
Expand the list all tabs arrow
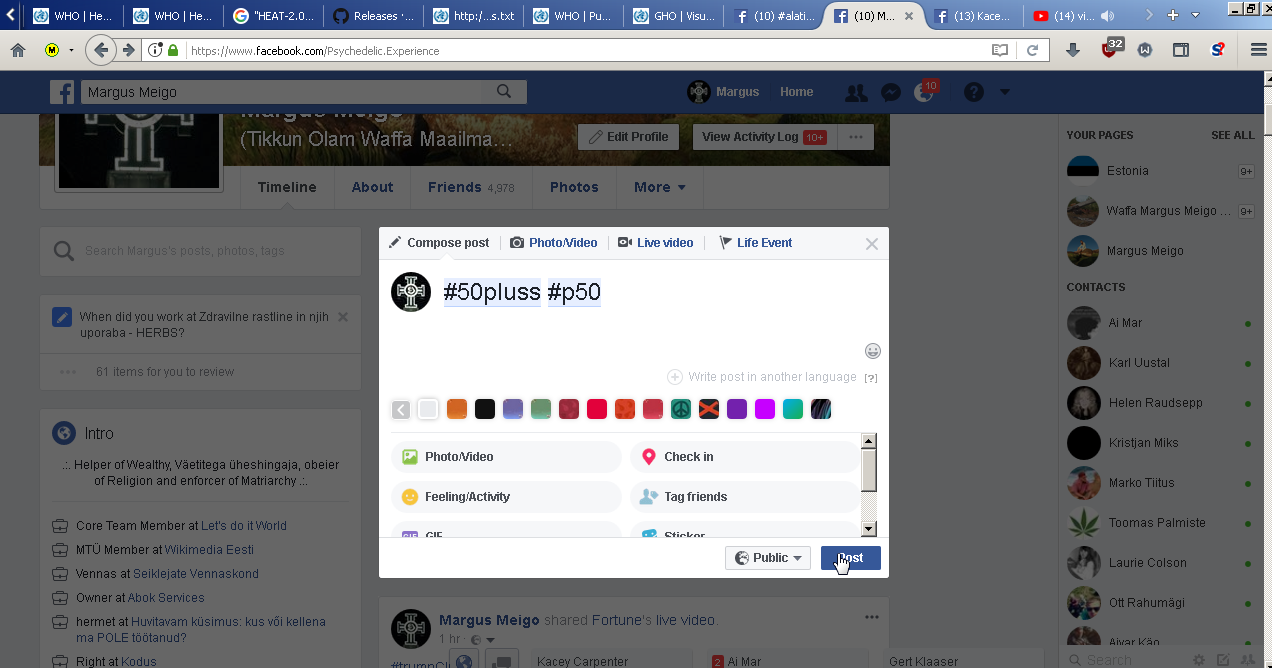point(1196,15)
